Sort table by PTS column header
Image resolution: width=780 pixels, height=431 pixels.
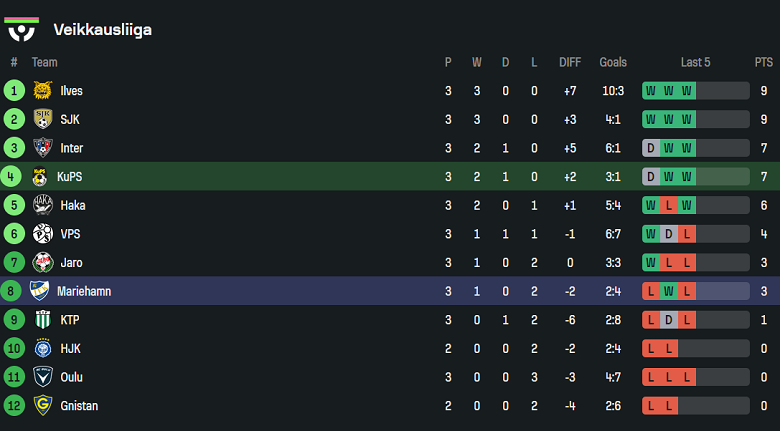click(764, 62)
